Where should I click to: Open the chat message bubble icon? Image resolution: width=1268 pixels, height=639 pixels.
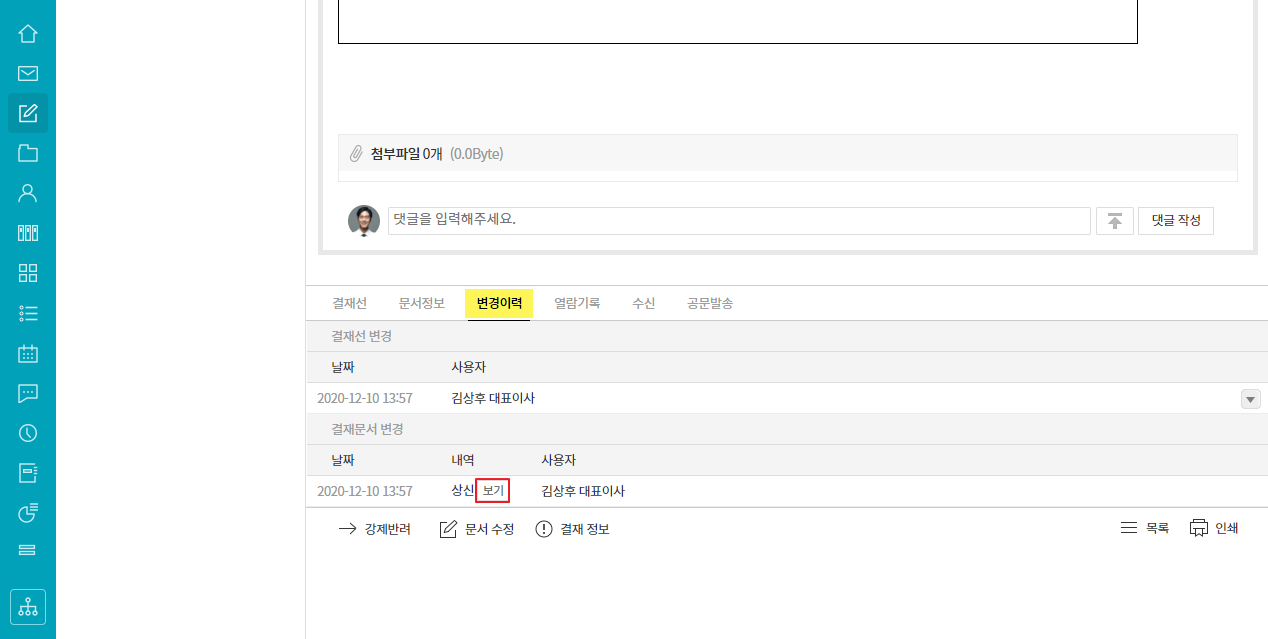point(28,393)
